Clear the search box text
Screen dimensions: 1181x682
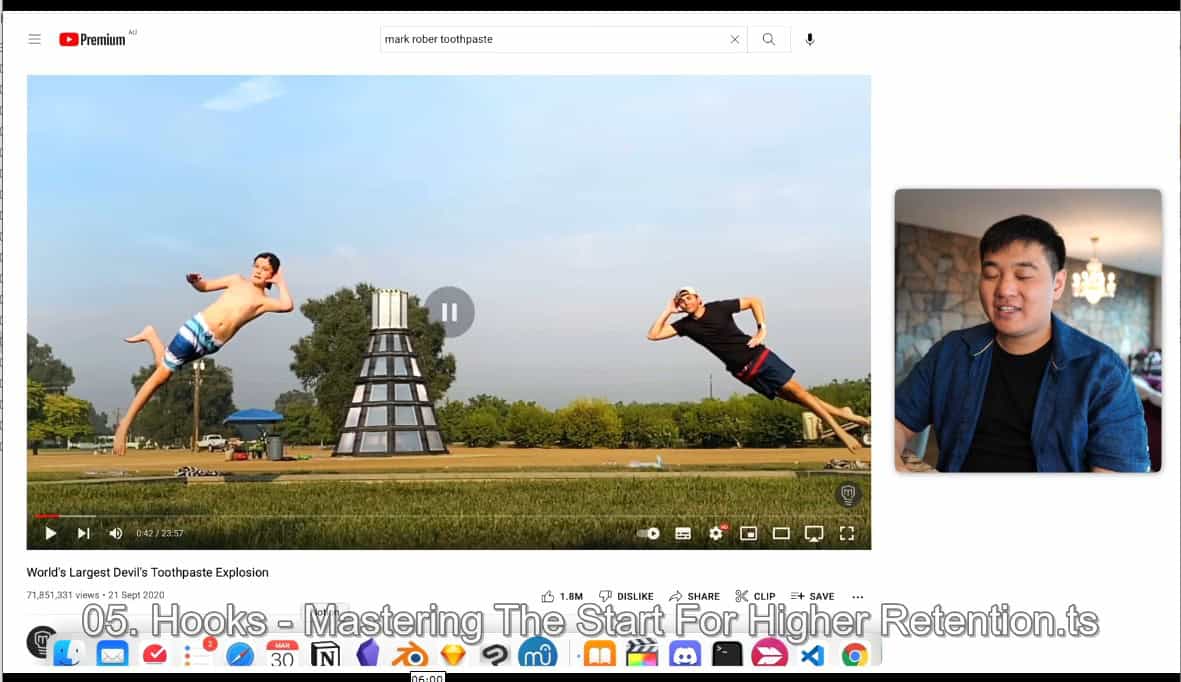click(x=735, y=39)
